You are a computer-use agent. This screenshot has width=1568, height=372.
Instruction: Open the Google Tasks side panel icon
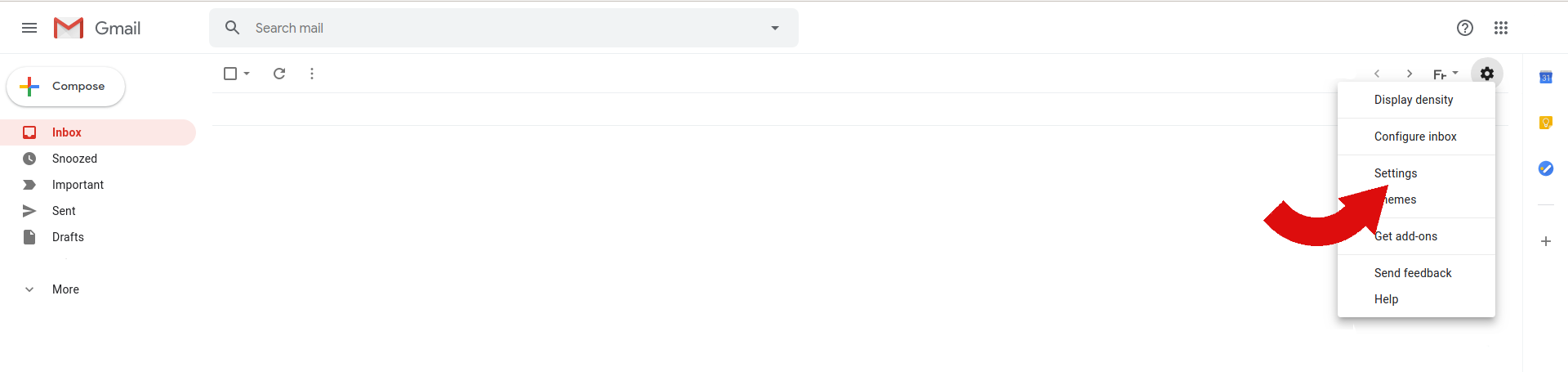1546,168
